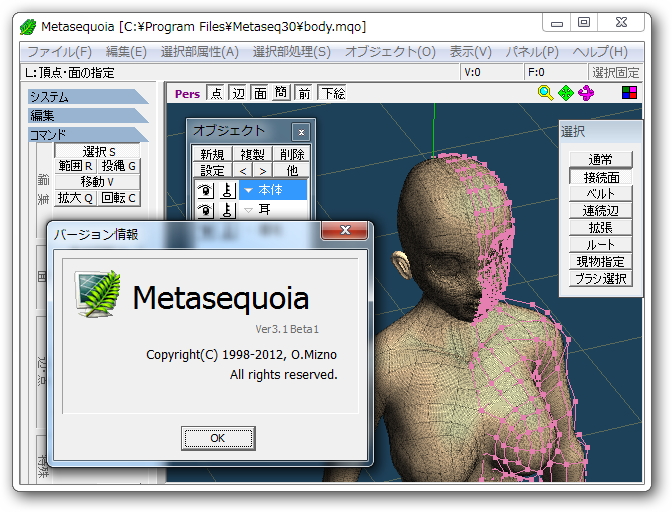672x512 pixels.
Task: Click the < button in object panel
Action: point(243,171)
